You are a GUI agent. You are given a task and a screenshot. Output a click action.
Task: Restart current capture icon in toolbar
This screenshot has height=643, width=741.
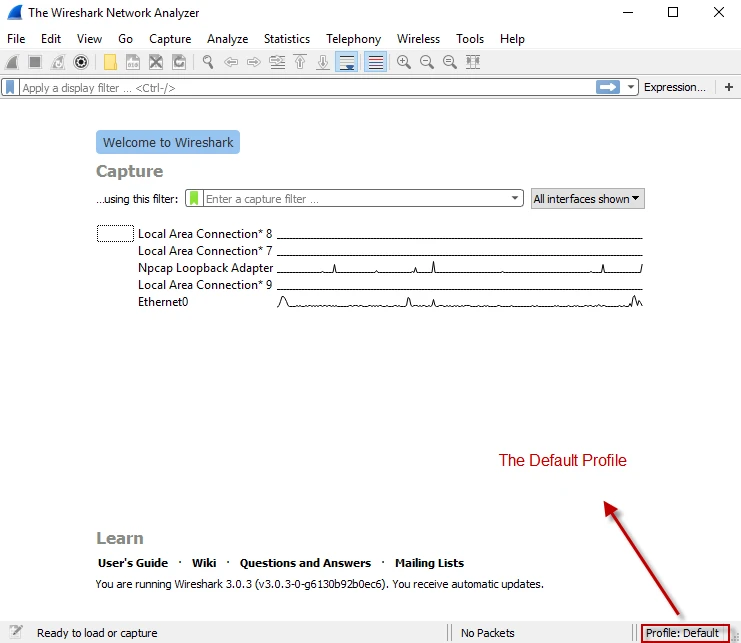[x=58, y=62]
